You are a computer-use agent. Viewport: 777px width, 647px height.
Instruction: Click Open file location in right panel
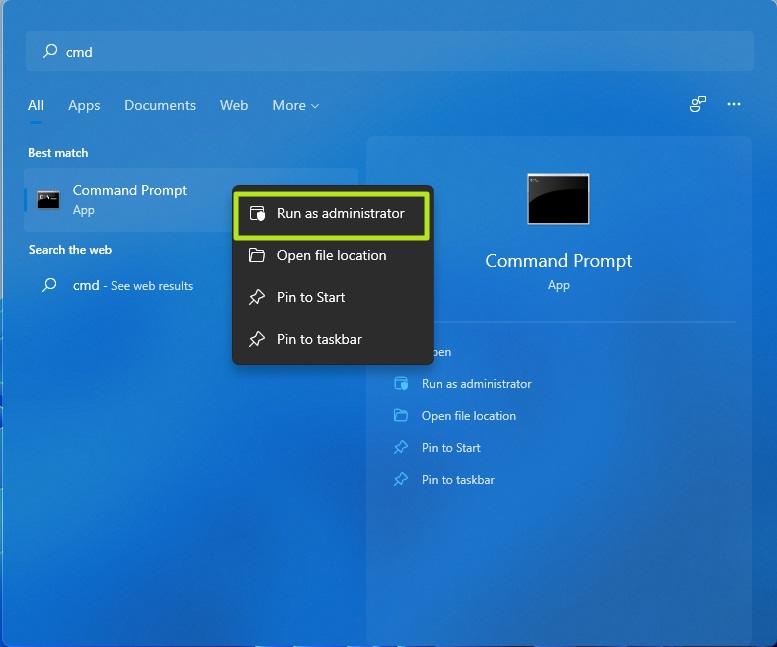[468, 416]
